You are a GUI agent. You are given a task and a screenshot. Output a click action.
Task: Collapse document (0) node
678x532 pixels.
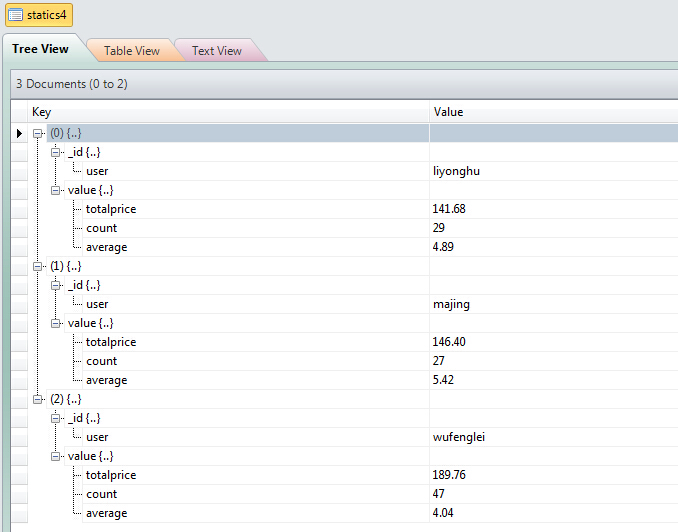[x=38, y=133]
